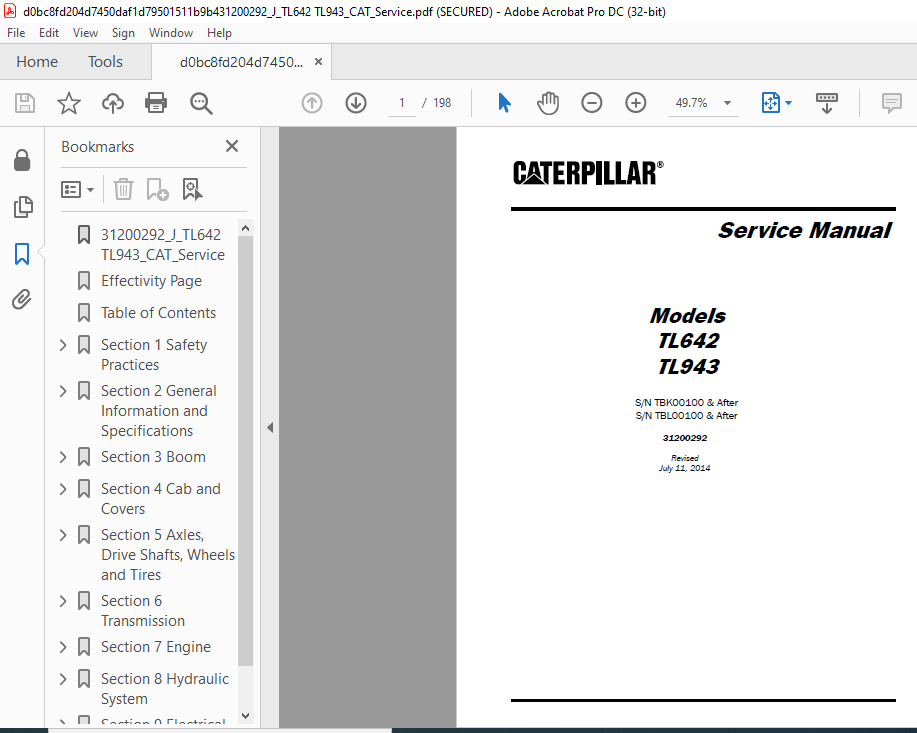917x733 pixels.
Task: Open the Sign menu
Action: tap(123, 33)
